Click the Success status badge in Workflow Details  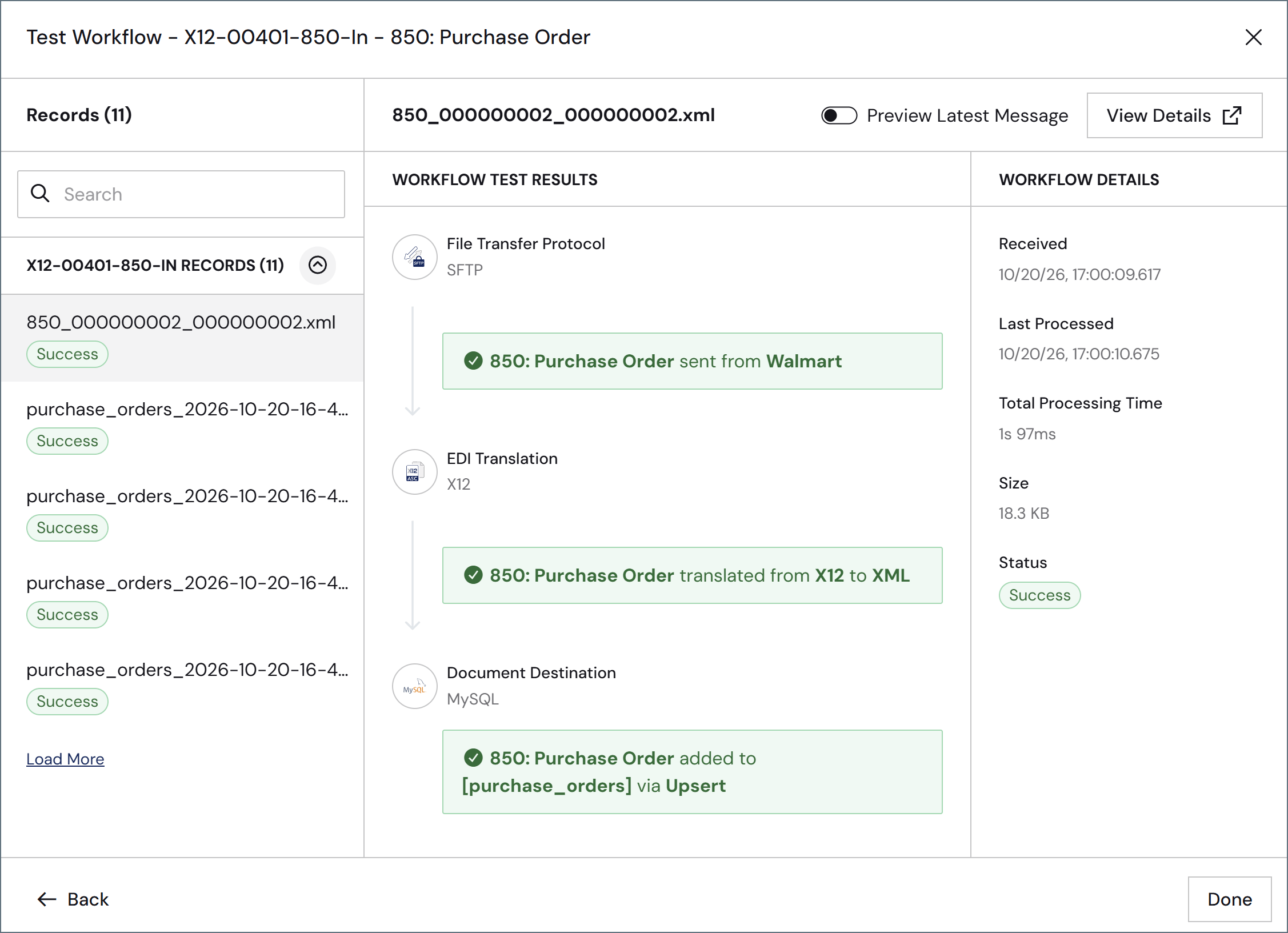point(1039,595)
